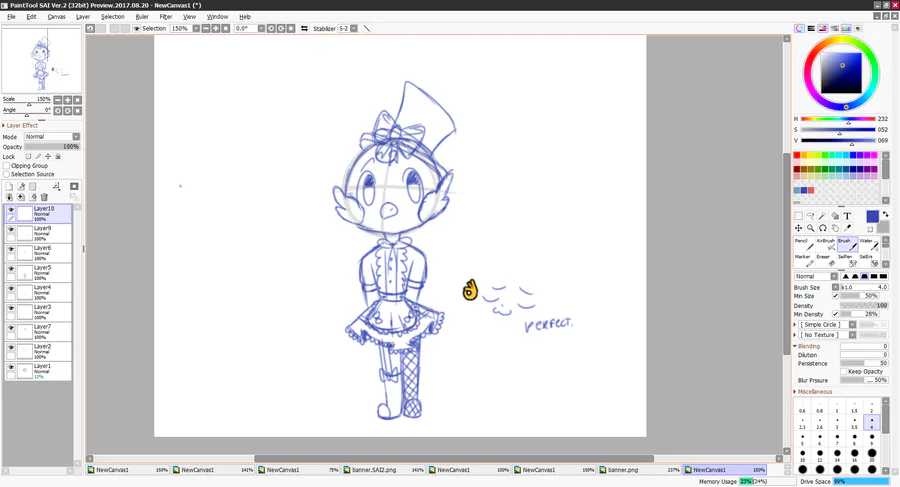Select the rotate view tool

point(823,228)
